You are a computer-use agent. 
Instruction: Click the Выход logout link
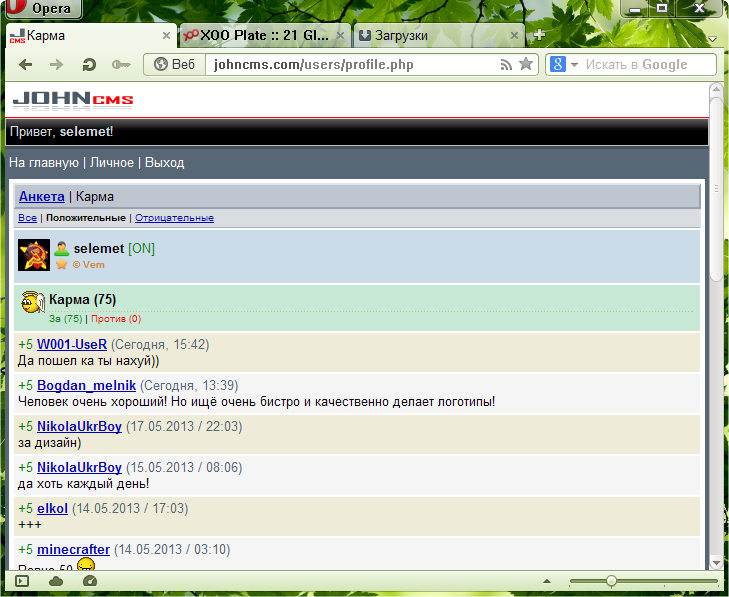(x=165, y=162)
